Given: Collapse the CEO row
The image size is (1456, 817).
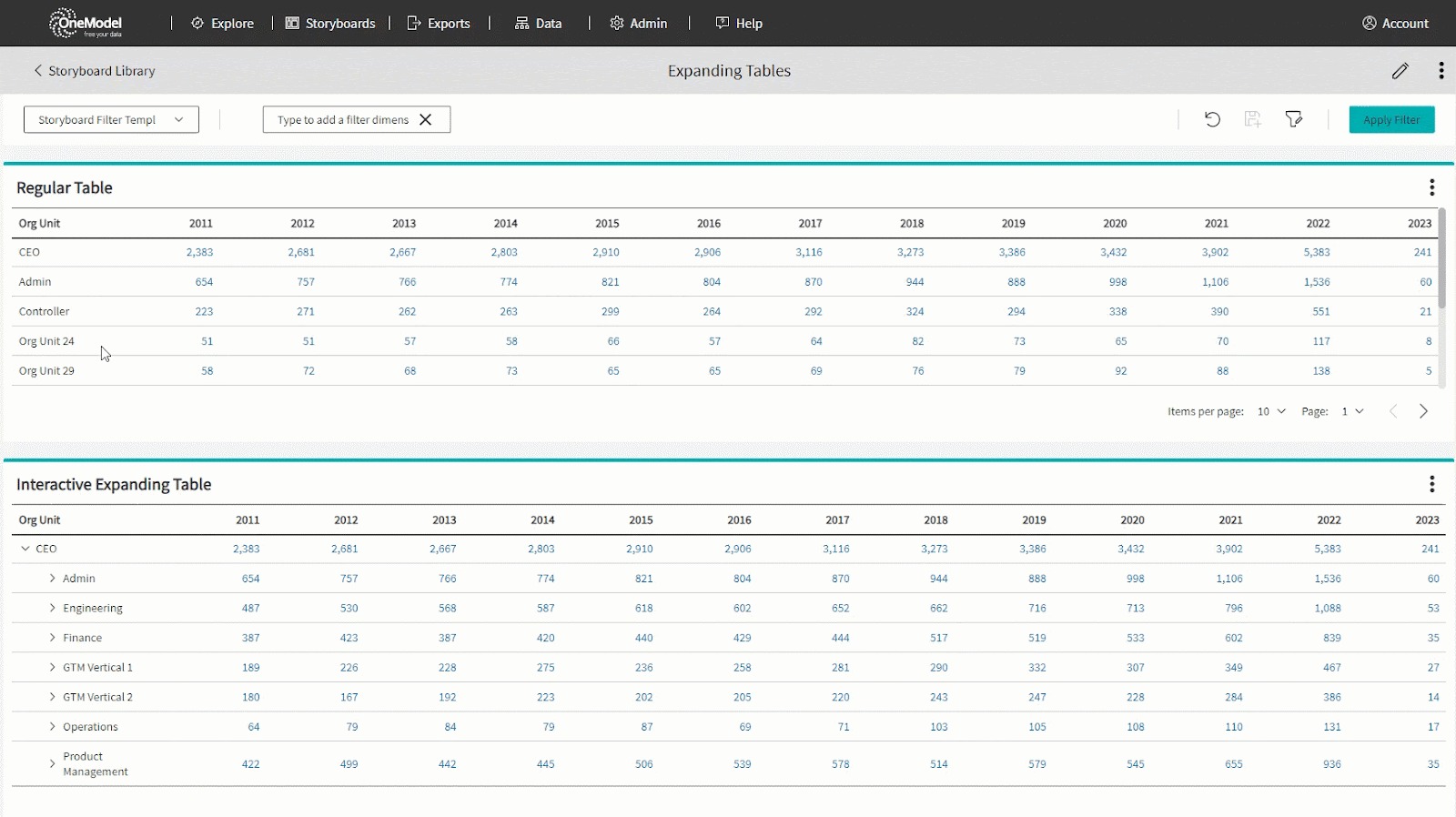Looking at the screenshot, I should (25, 549).
